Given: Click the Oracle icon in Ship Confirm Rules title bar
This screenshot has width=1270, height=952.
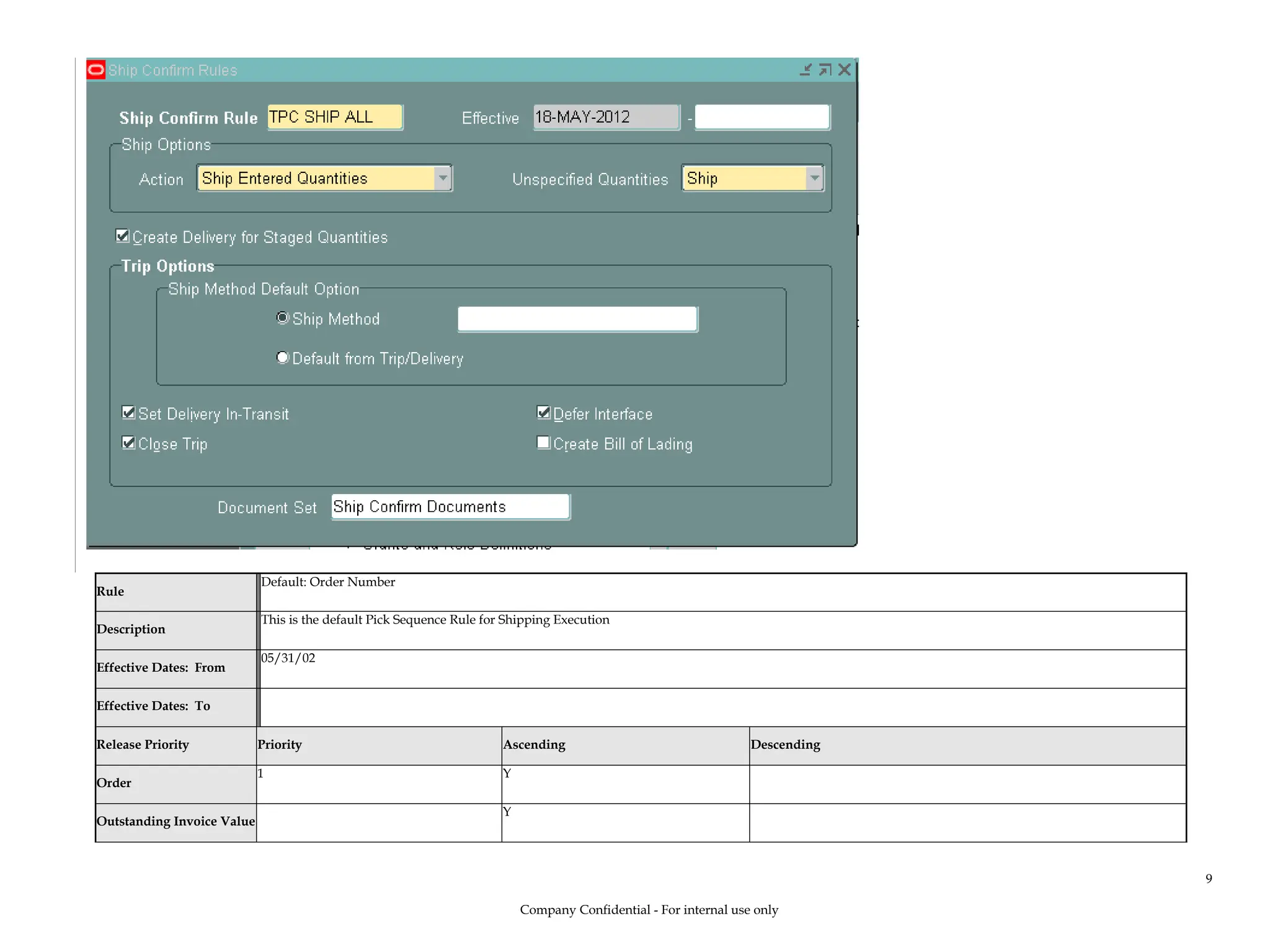Looking at the screenshot, I should [96, 70].
